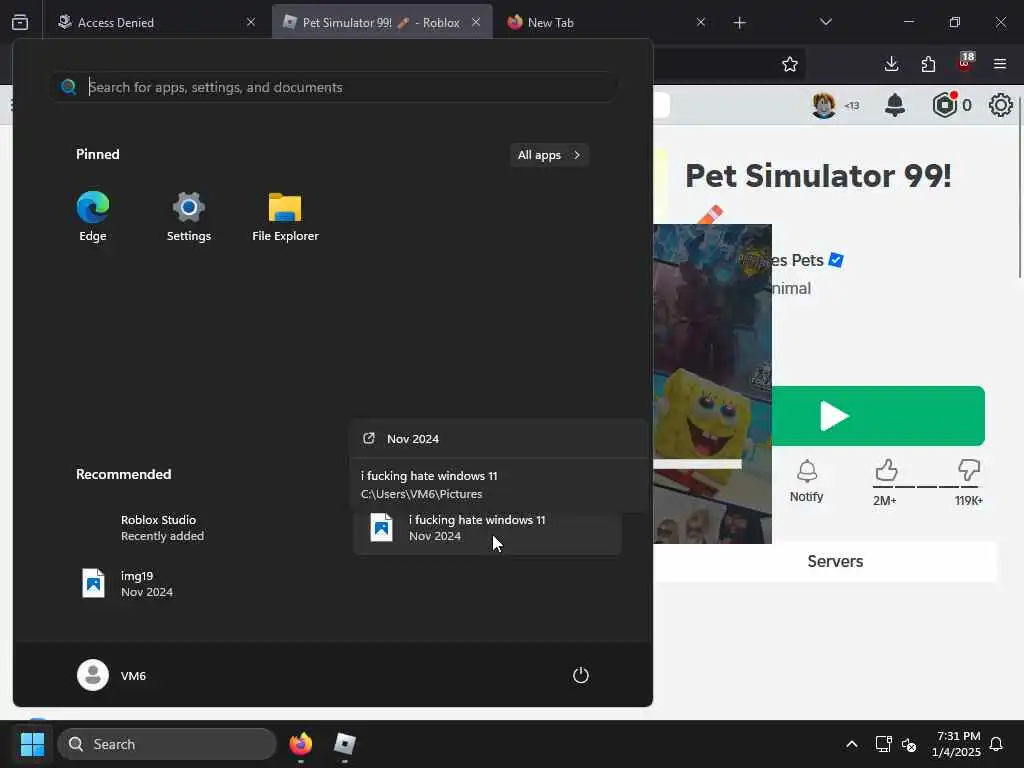Viewport: 1024px width, 768px height.
Task: Click muted volume tray icon
Action: click(908, 744)
